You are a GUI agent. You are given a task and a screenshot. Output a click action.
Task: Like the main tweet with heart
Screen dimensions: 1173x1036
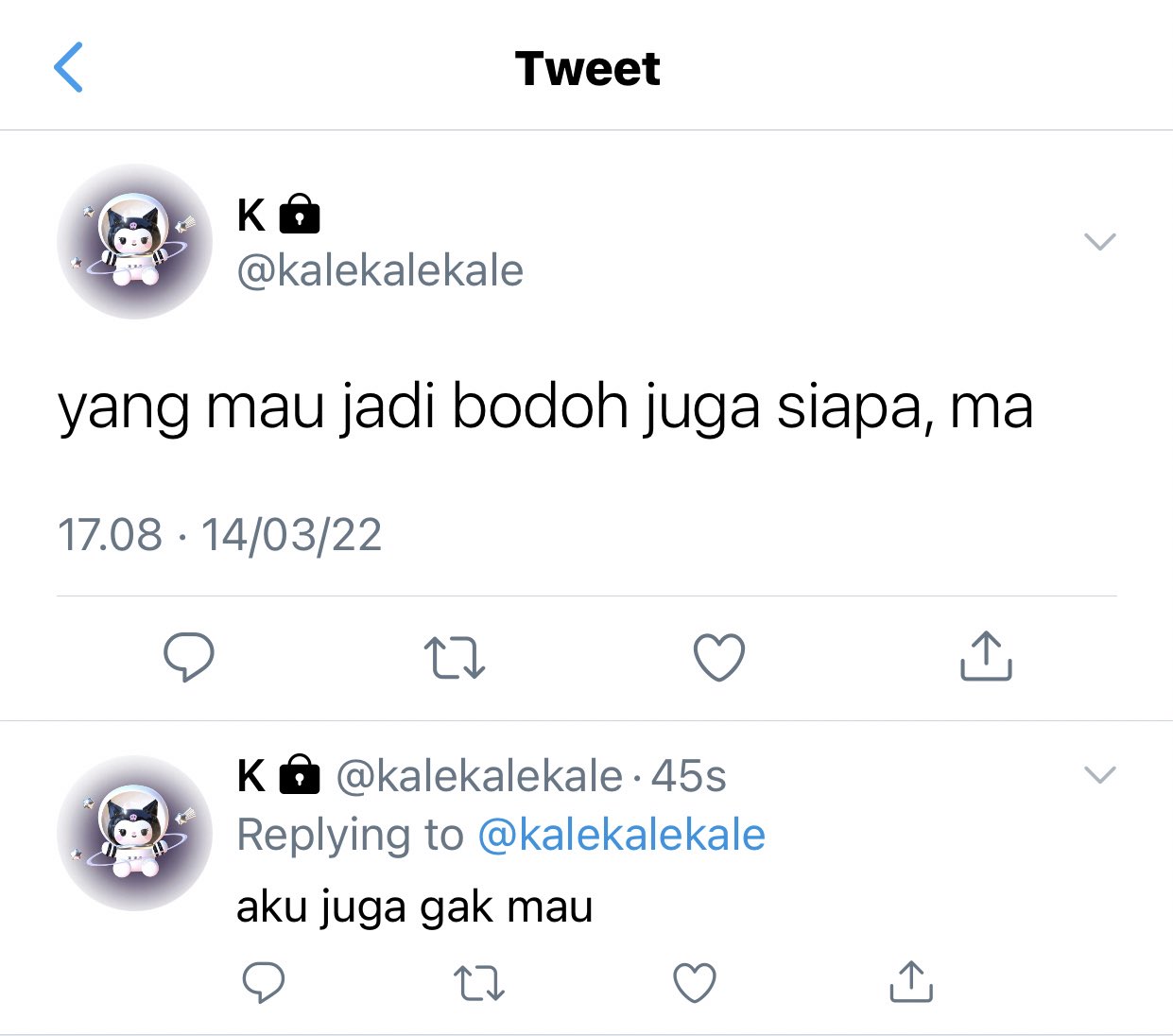click(x=719, y=657)
